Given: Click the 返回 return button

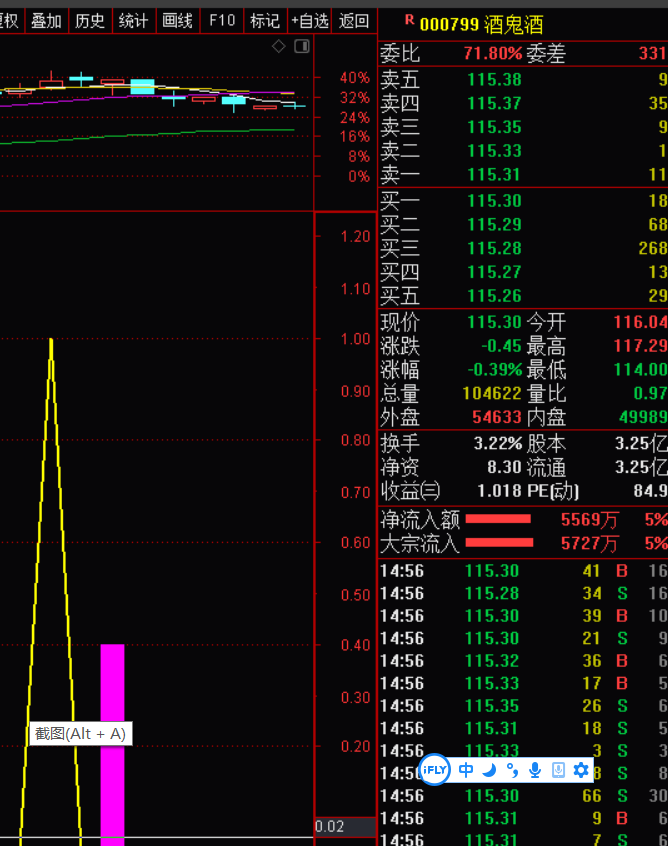Looking at the screenshot, I should (354, 21).
